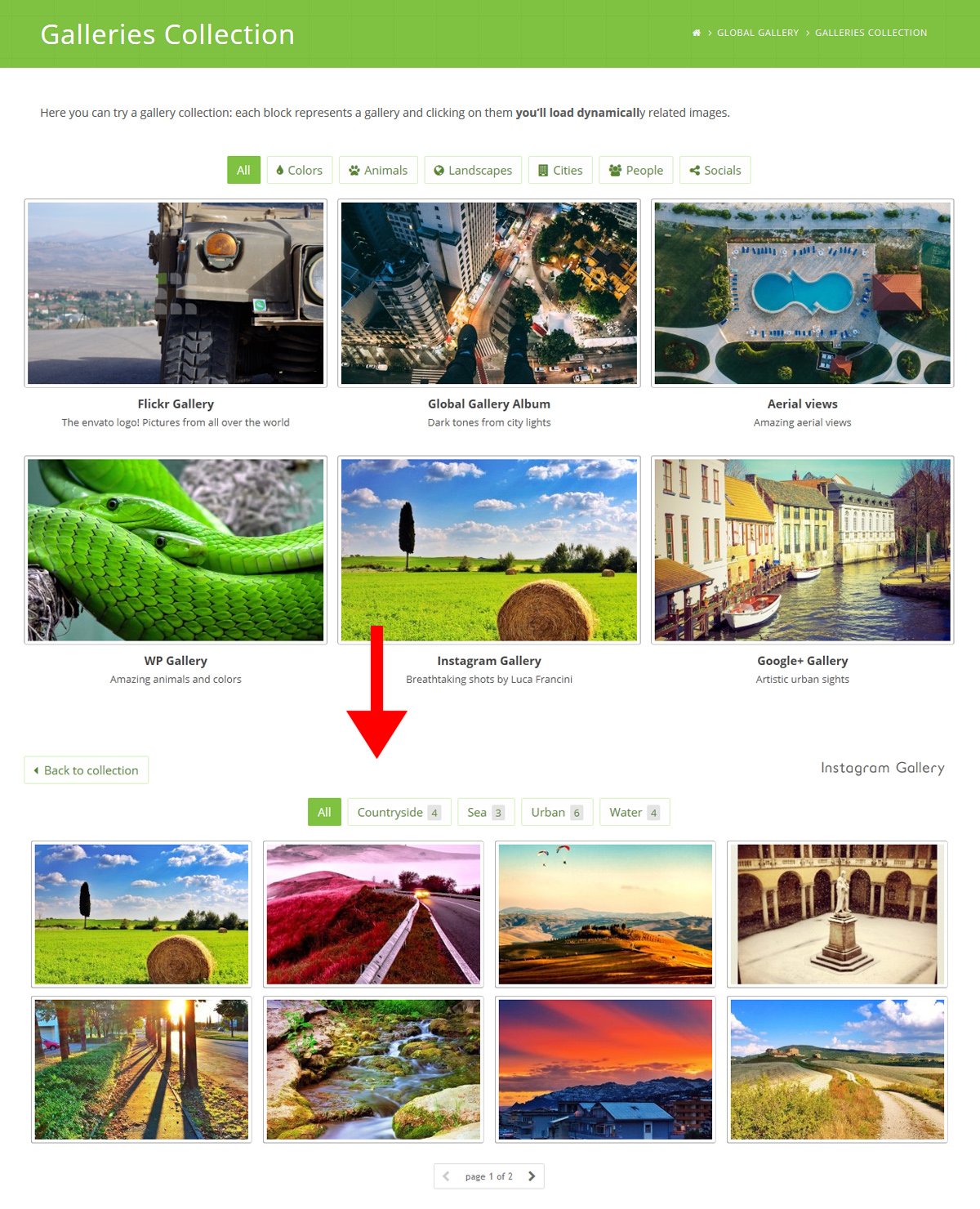Select the Socials filter

(x=715, y=170)
